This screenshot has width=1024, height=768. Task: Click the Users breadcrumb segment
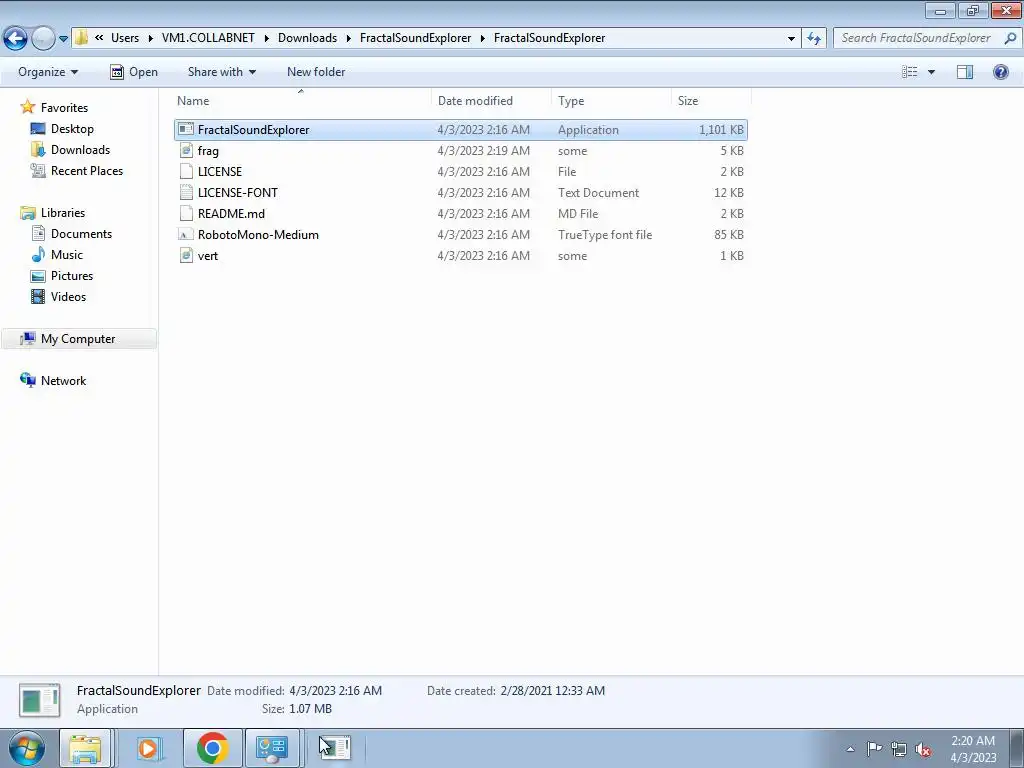tap(125, 38)
